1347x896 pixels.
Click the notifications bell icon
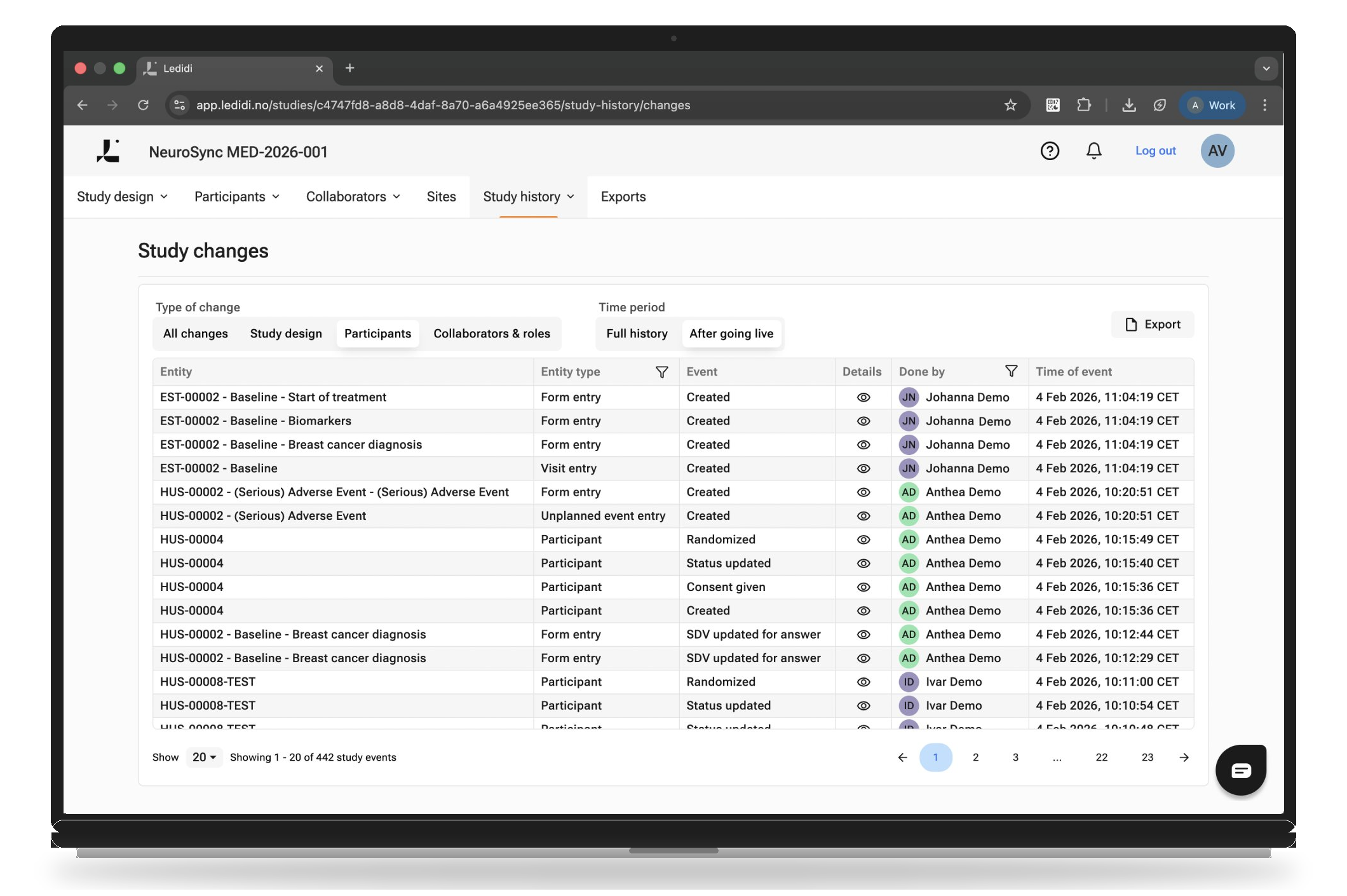tap(1093, 151)
